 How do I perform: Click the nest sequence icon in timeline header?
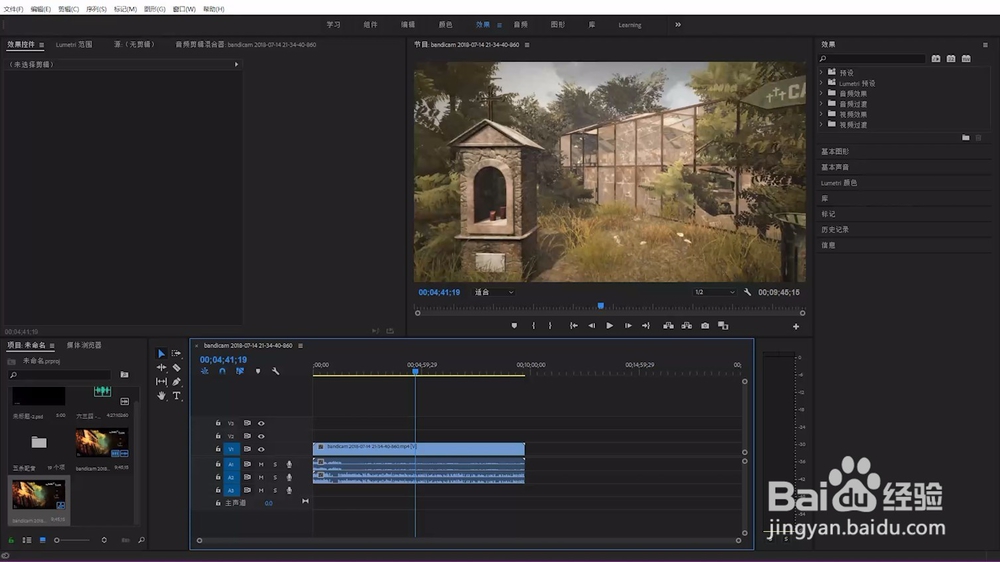pos(205,371)
